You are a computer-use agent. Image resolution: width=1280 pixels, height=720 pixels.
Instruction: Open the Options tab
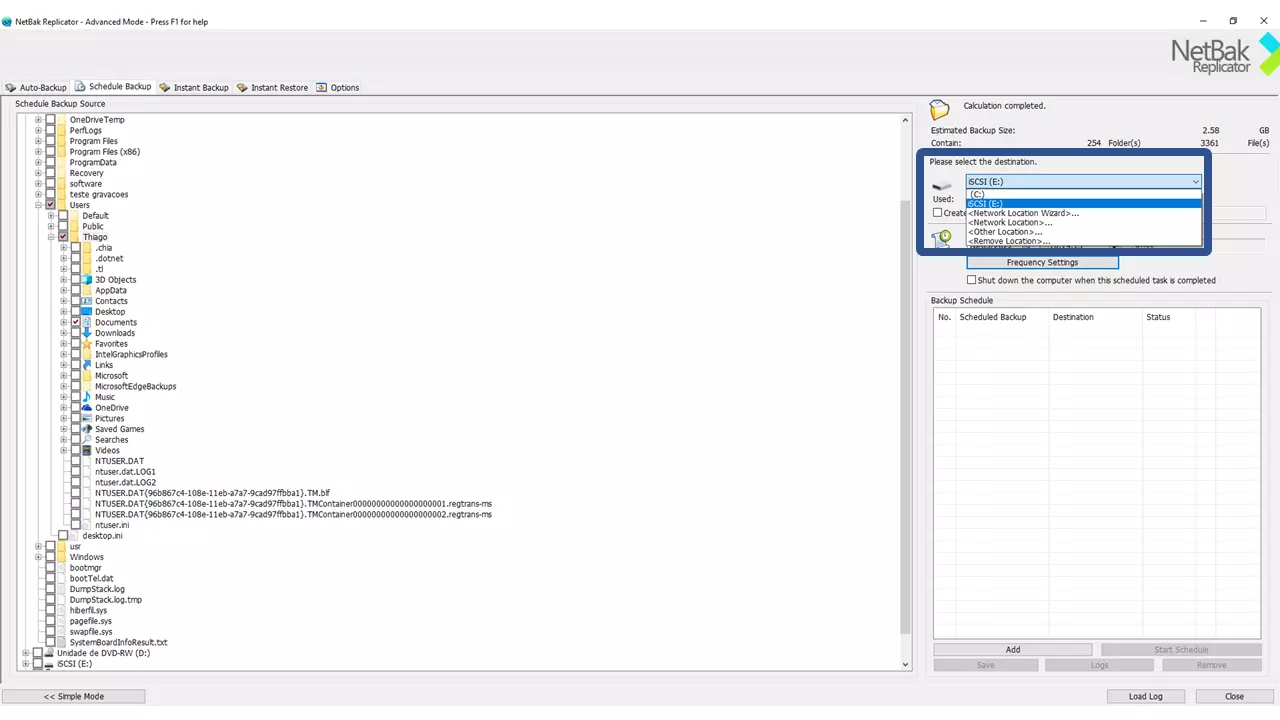point(338,87)
